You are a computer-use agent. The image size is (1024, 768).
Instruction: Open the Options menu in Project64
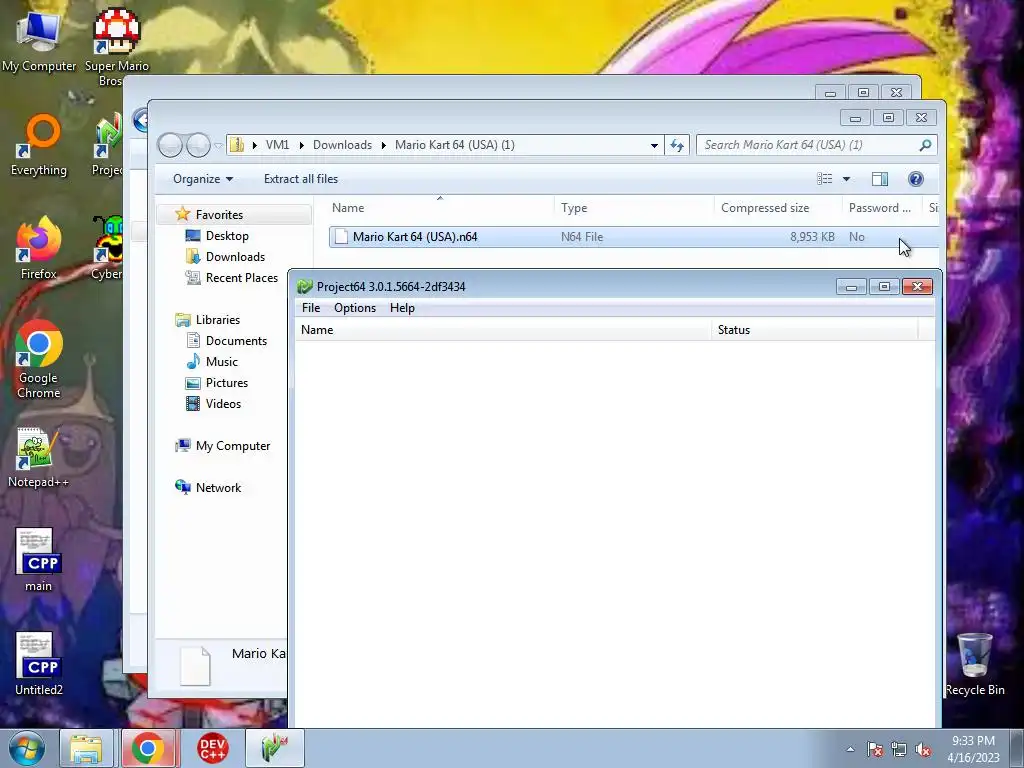tap(355, 308)
